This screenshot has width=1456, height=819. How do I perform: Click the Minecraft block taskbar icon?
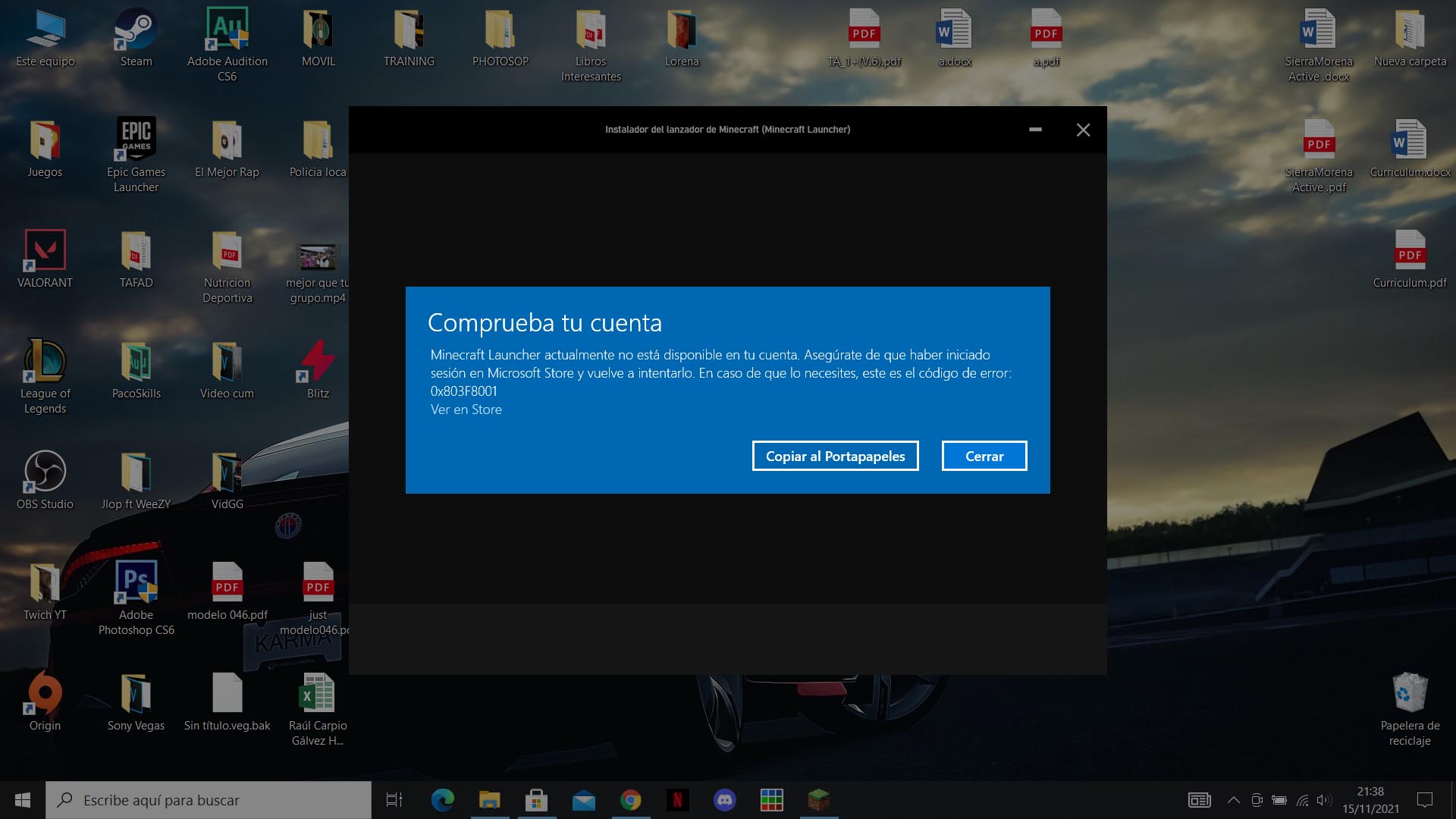tap(818, 800)
